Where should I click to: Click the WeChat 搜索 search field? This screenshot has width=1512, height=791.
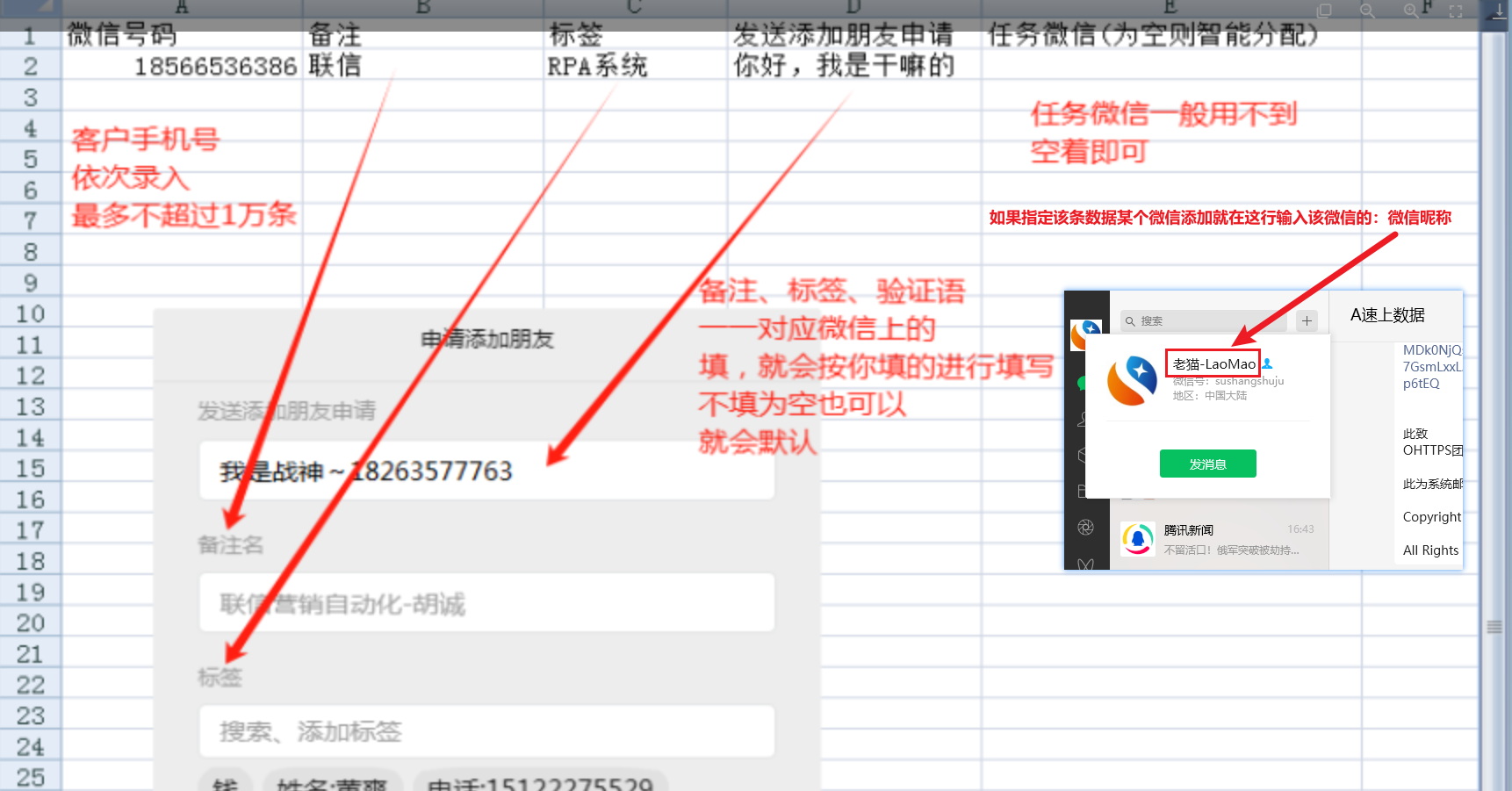(x=1203, y=321)
